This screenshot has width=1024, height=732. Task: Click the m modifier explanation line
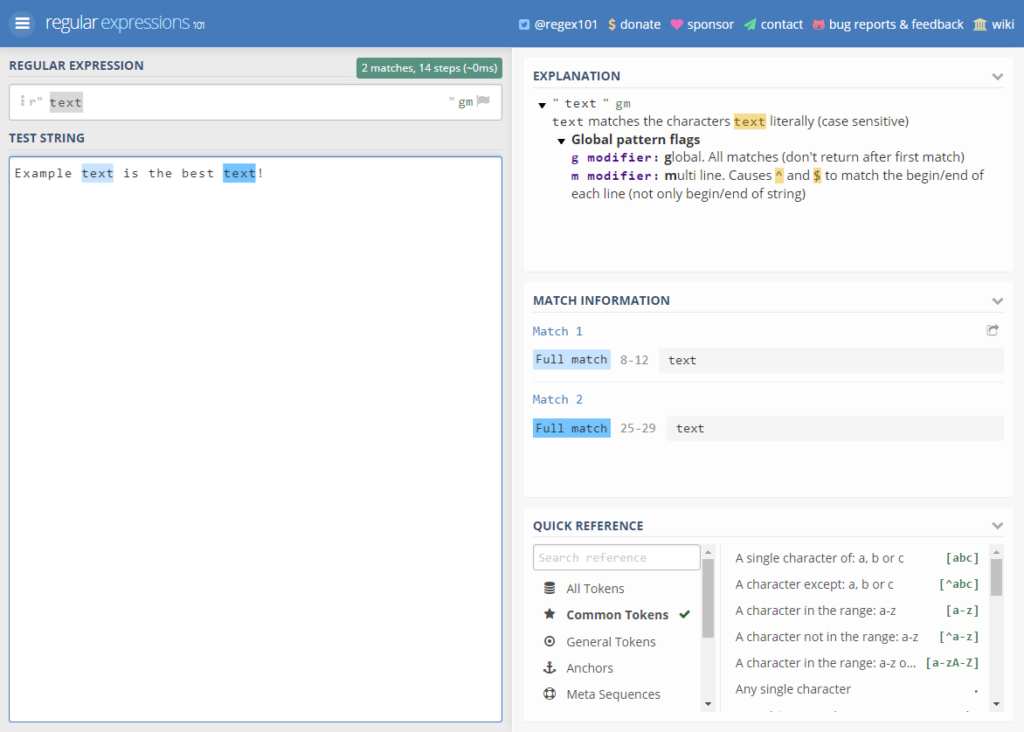pyautogui.click(x=777, y=184)
